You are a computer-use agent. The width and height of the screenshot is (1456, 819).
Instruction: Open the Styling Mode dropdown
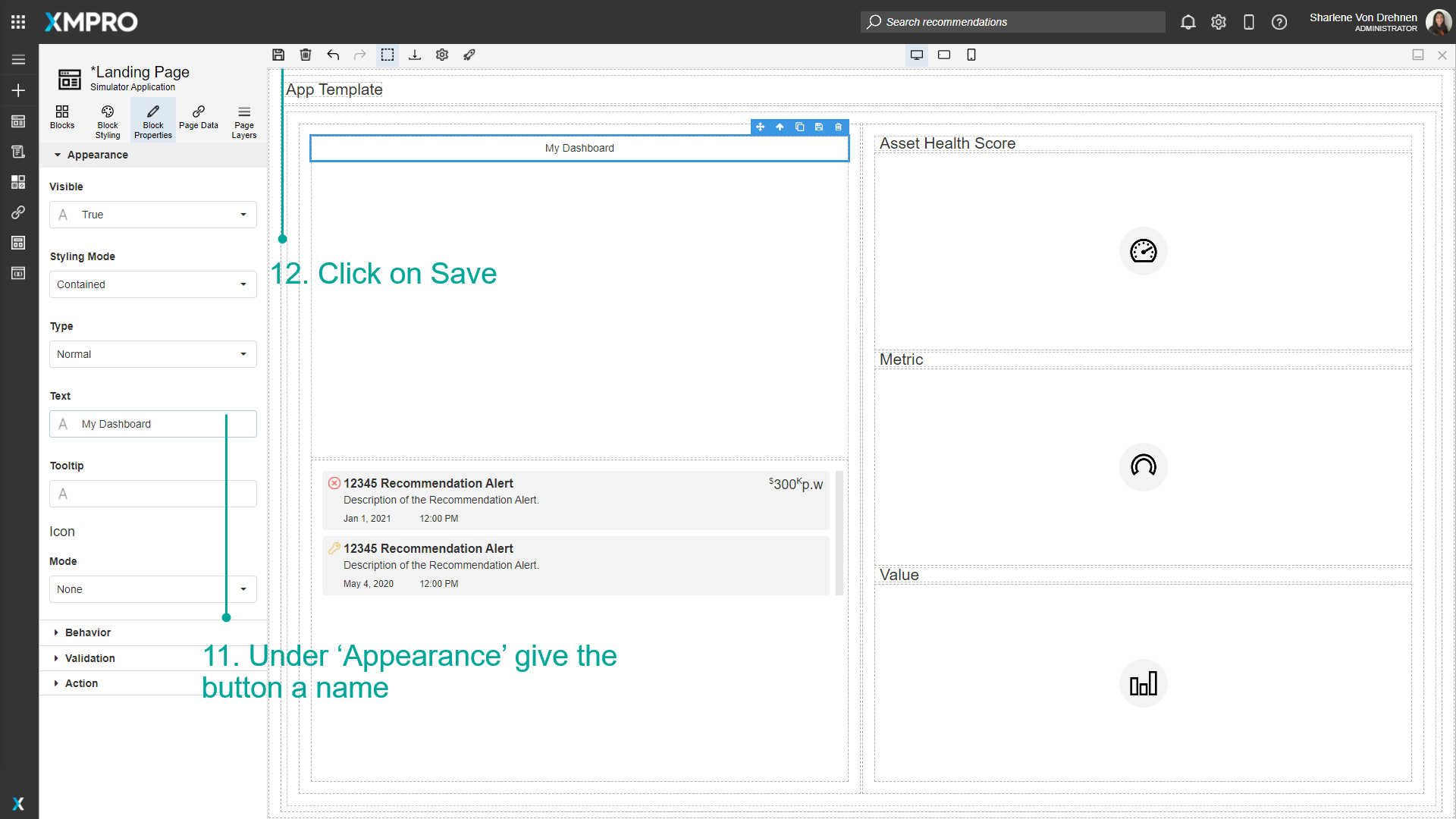coord(243,284)
